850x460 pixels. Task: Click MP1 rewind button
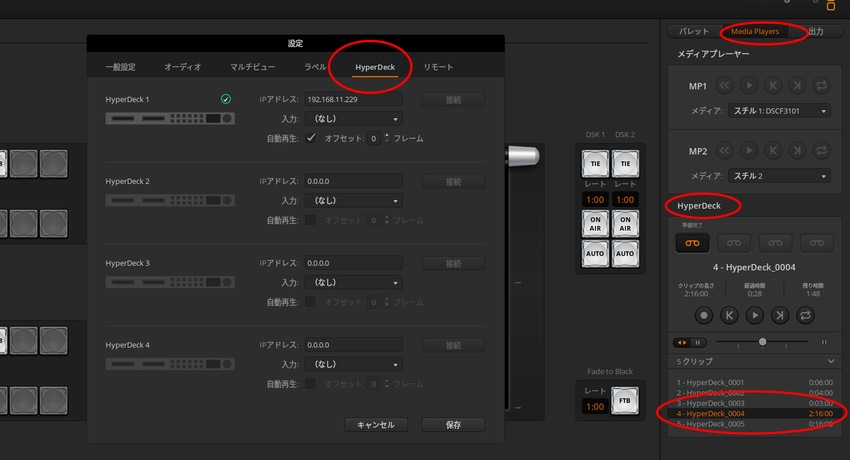click(x=725, y=86)
